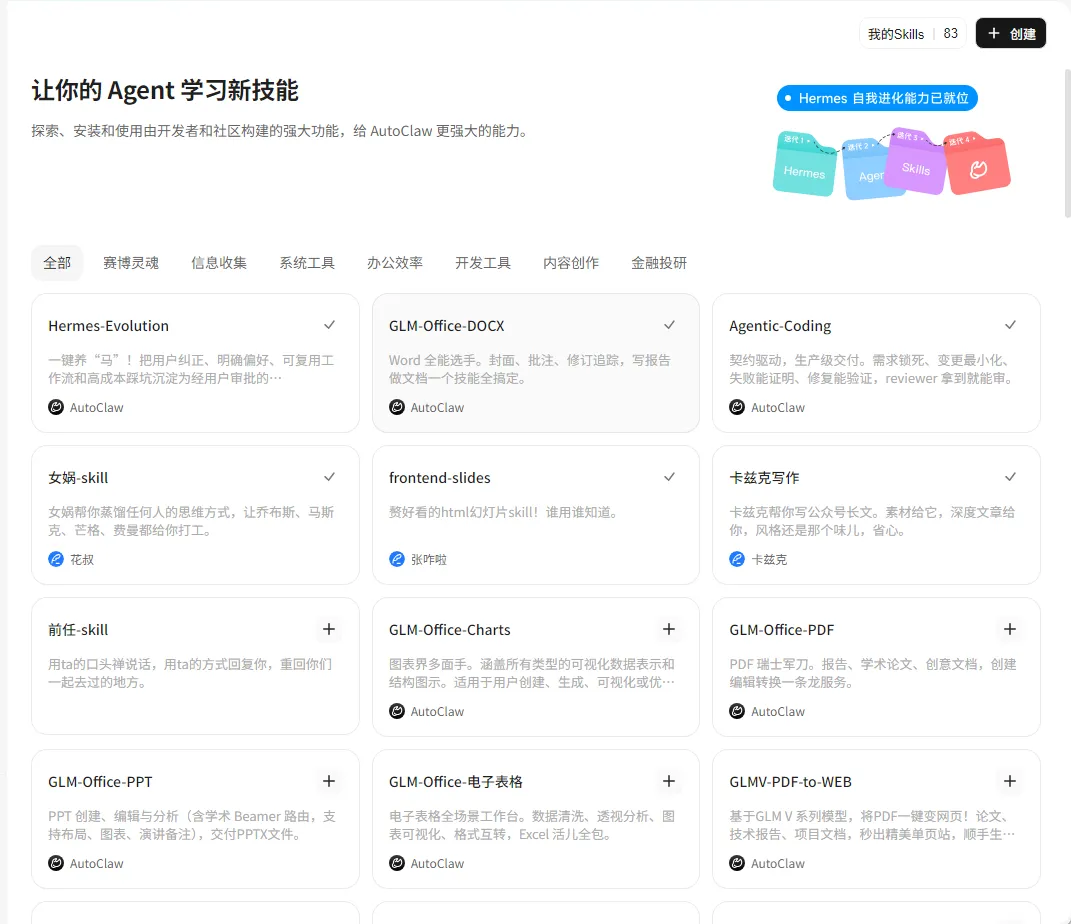
Task: Click the checkmark on Agentic-Coding card
Action: (1010, 325)
